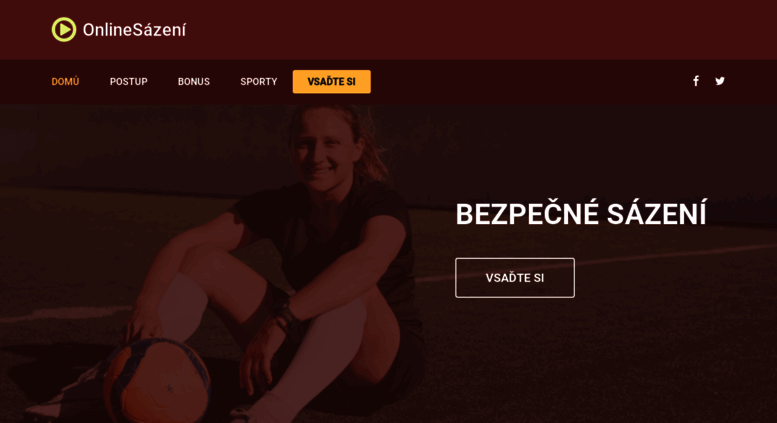Go to the DOMŮ menu item
This screenshot has height=423, width=777.
(x=65, y=81)
